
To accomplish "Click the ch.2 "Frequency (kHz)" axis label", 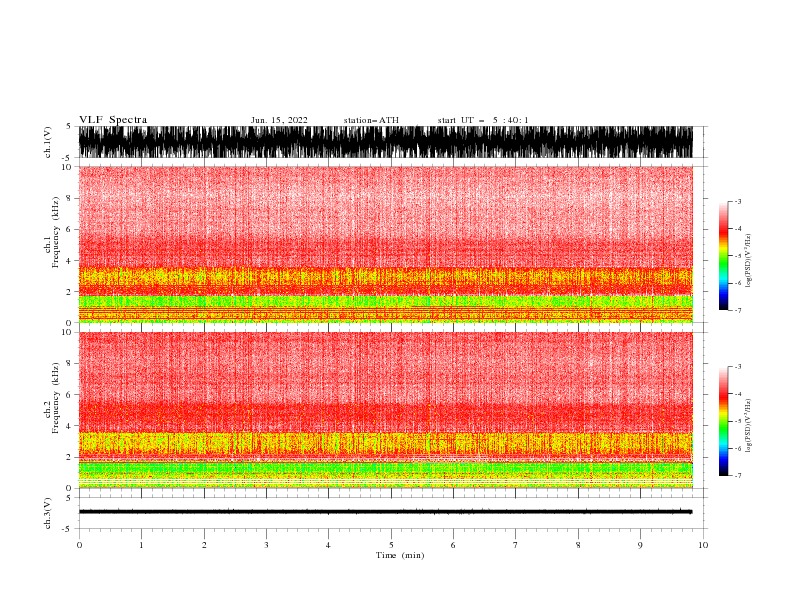I will tap(56, 398).
